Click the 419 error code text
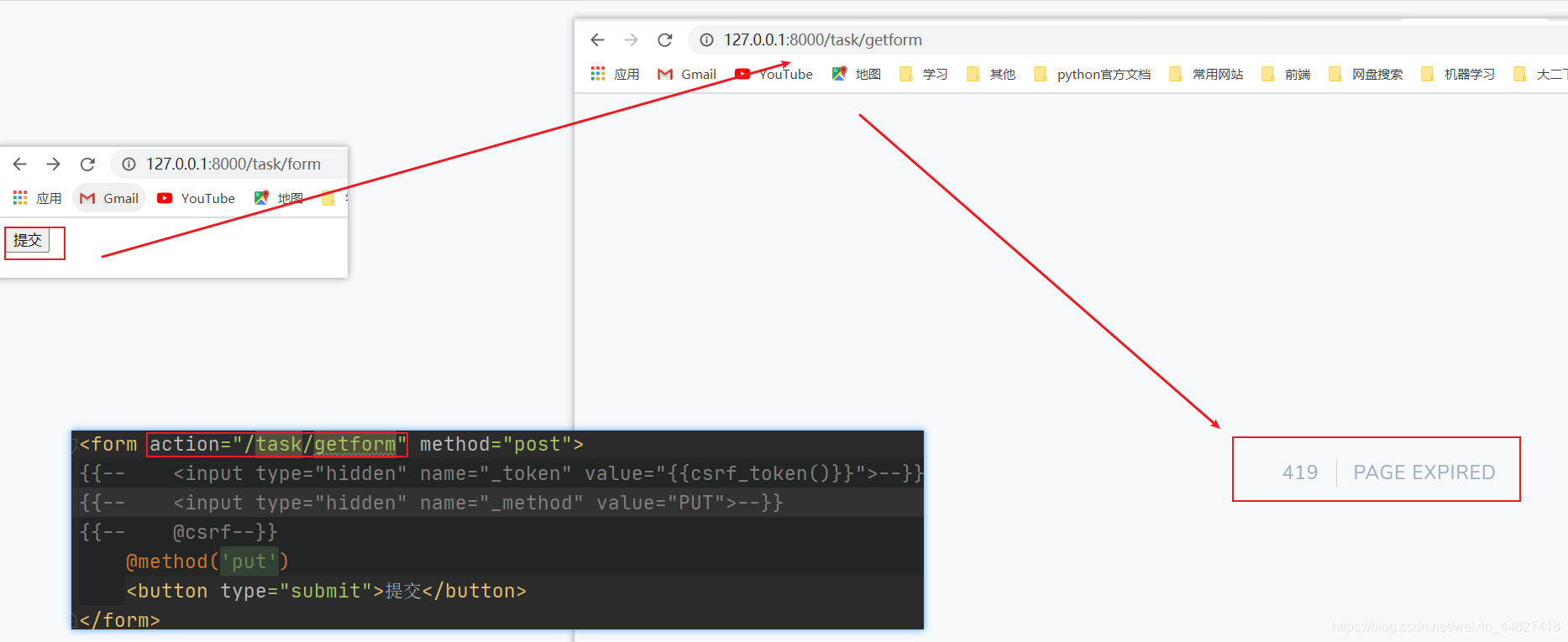Image resolution: width=1568 pixels, height=642 pixels. [x=1300, y=472]
